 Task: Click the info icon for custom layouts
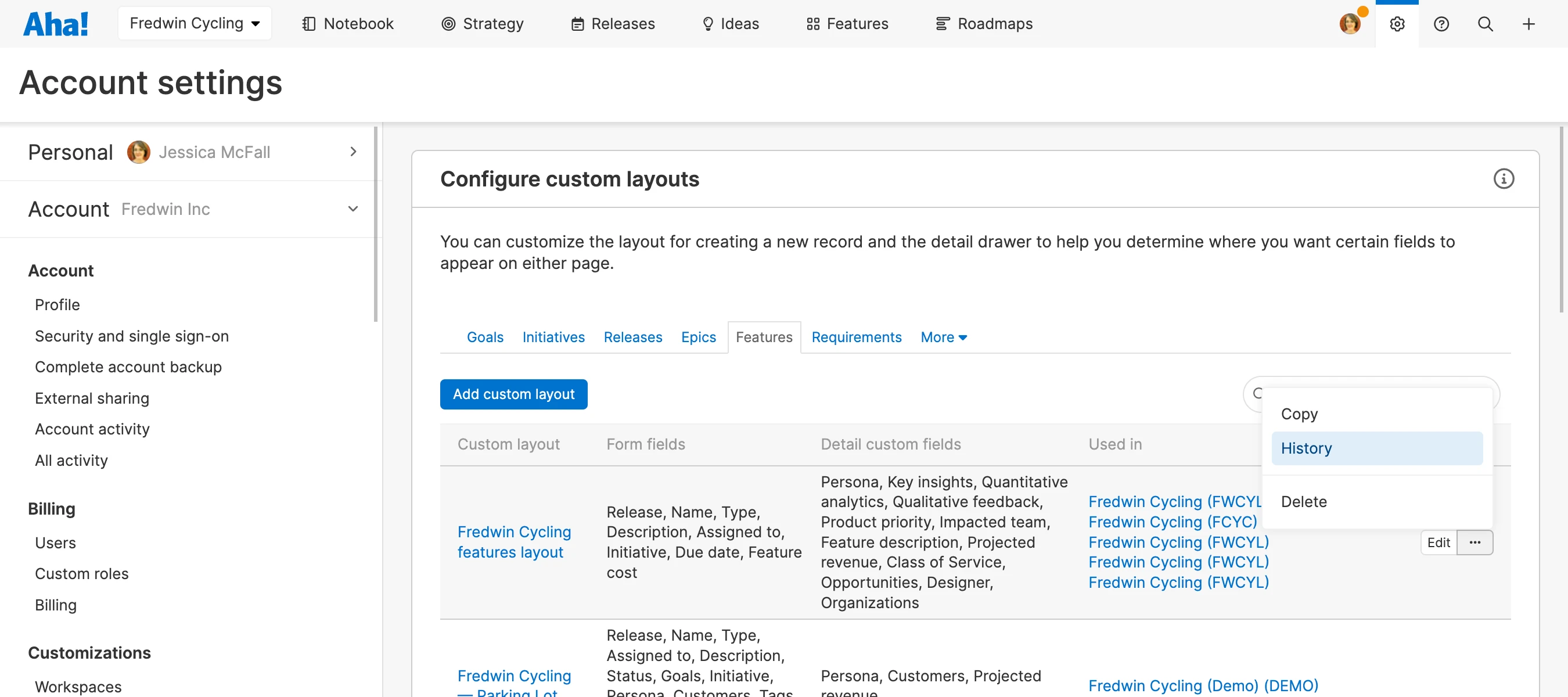click(1503, 179)
